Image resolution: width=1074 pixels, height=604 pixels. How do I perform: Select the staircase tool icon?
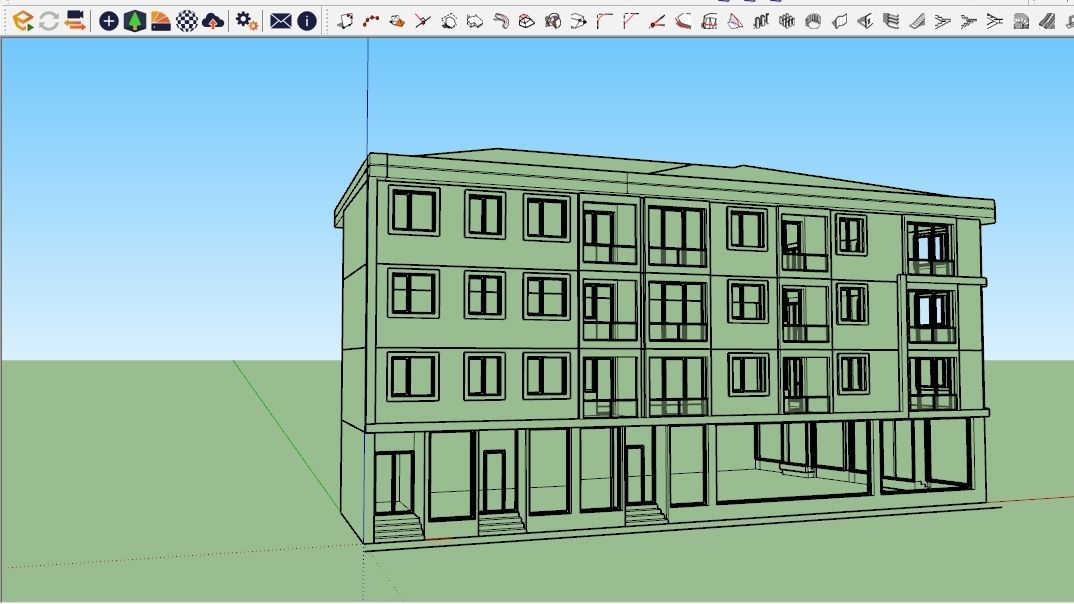pyautogui.click(x=917, y=22)
